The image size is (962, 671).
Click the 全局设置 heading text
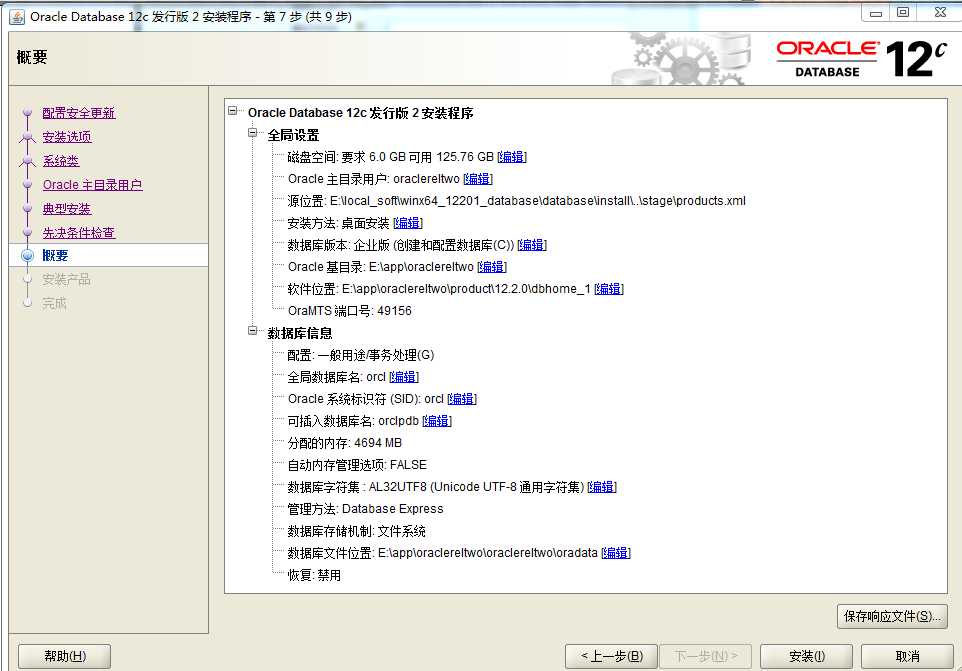pyautogui.click(x=293, y=135)
